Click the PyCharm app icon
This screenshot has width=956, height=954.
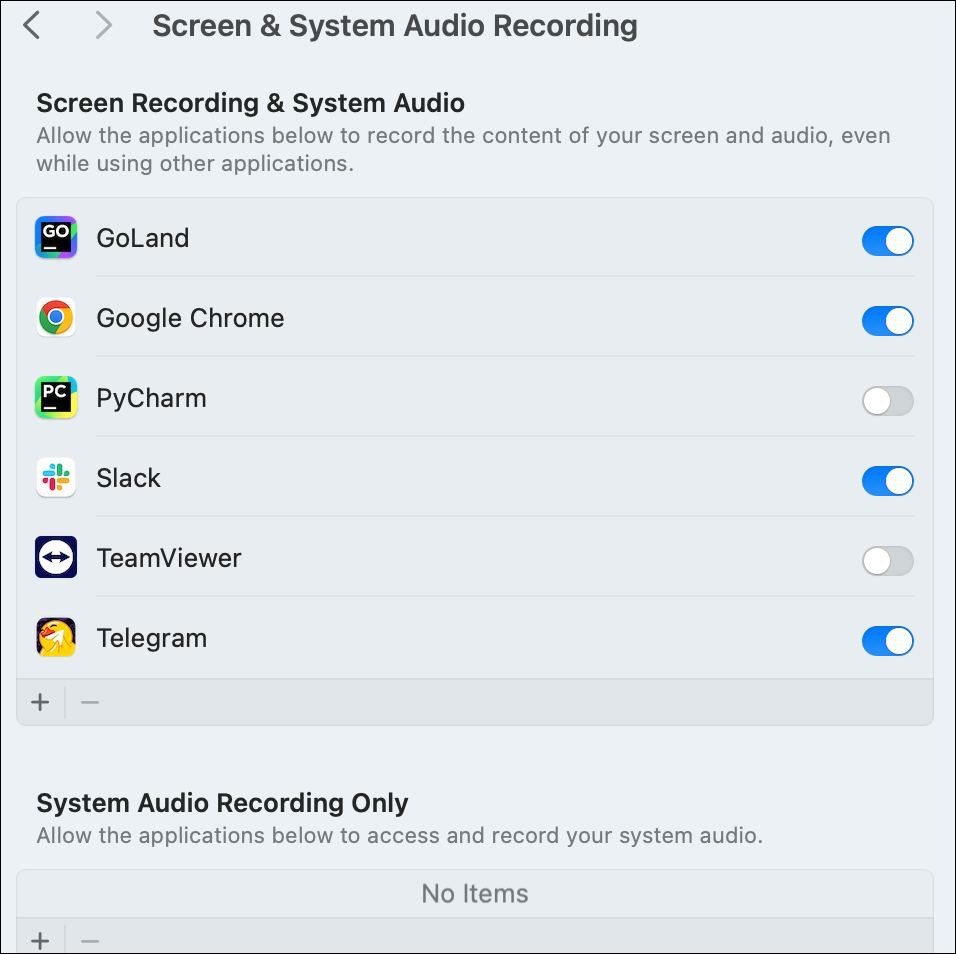[x=55, y=398]
